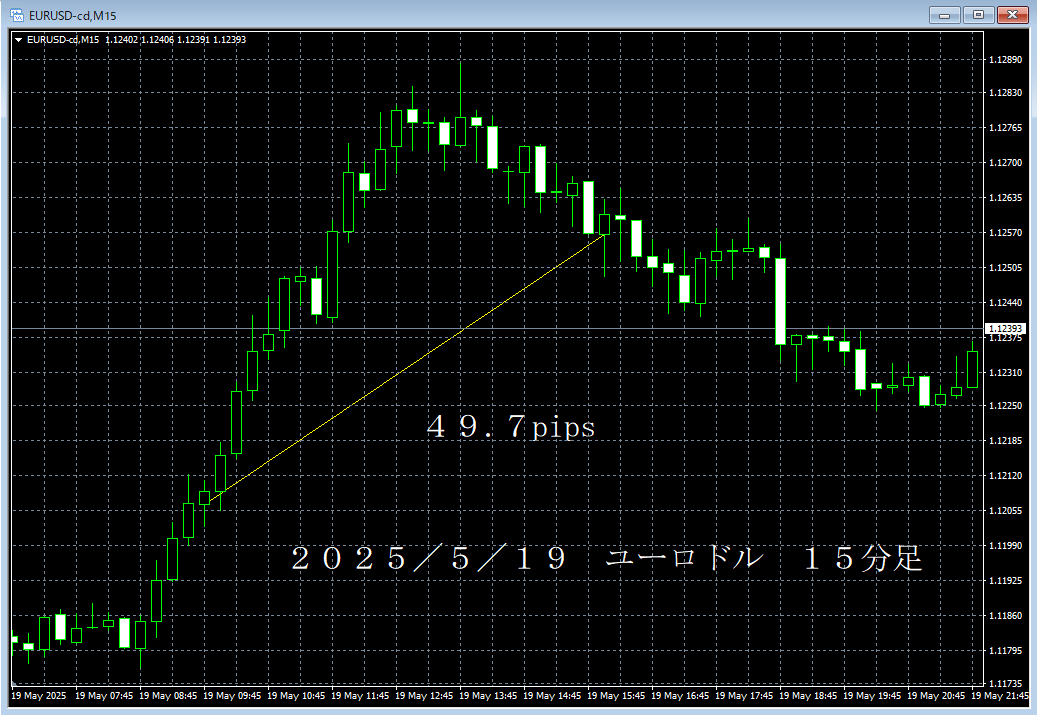1037x715 pixels.
Task: Click the 19 May 20:45 time label
Action: [x=936, y=696]
